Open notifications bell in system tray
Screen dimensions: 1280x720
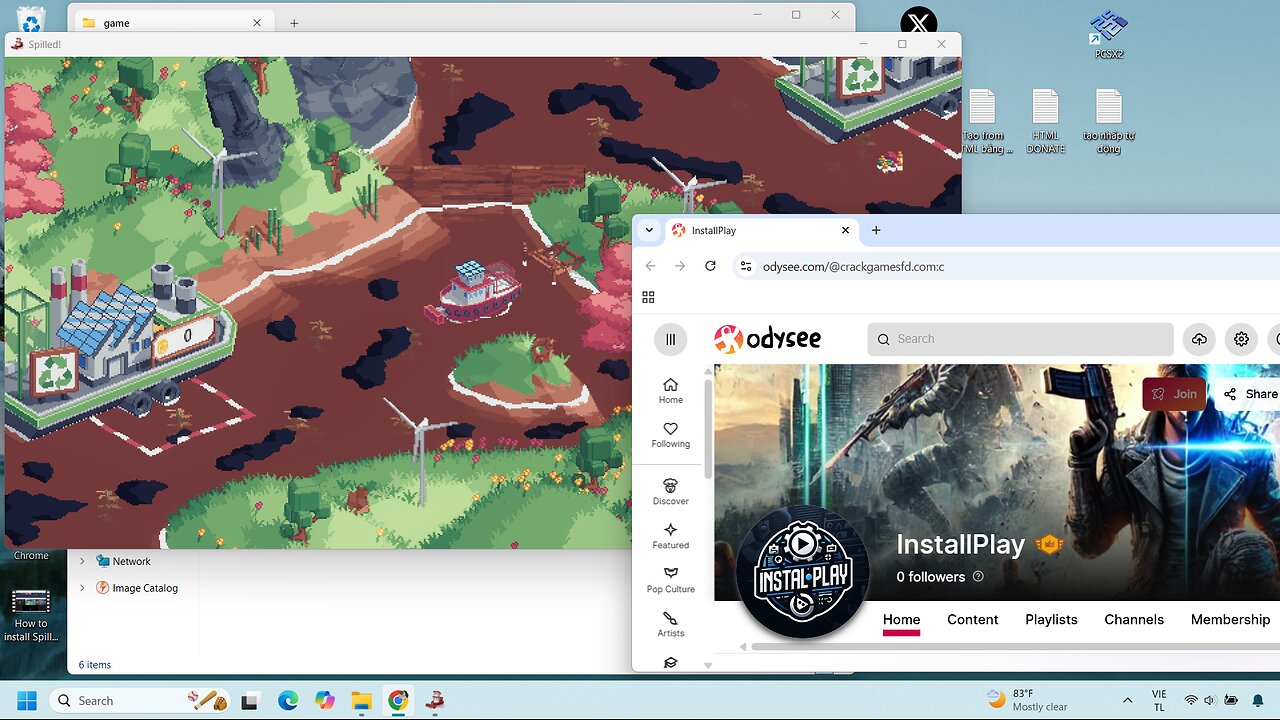(x=1257, y=700)
